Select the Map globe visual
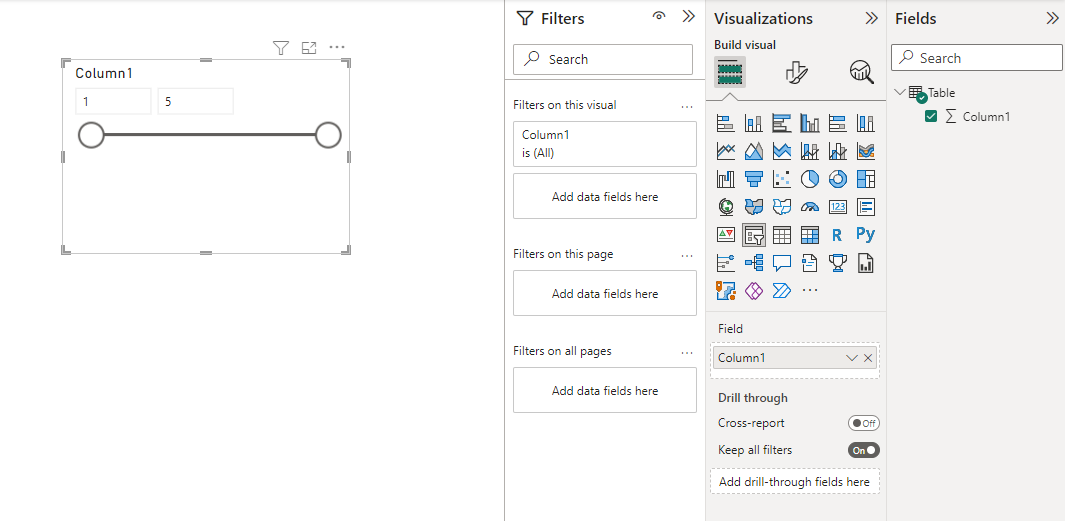 [x=726, y=206]
